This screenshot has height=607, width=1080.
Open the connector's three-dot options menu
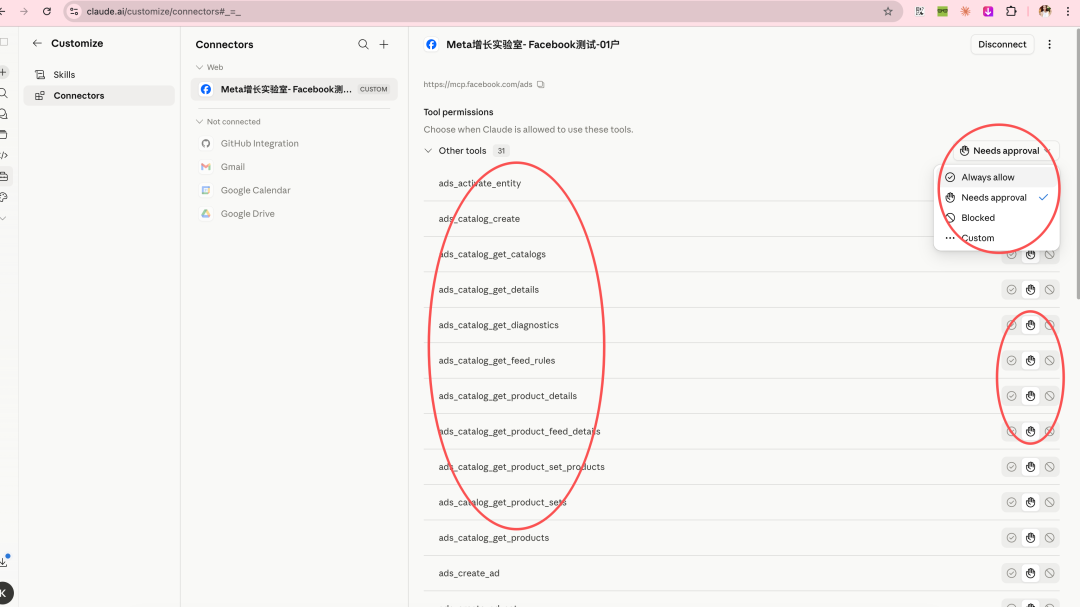tap(1049, 44)
